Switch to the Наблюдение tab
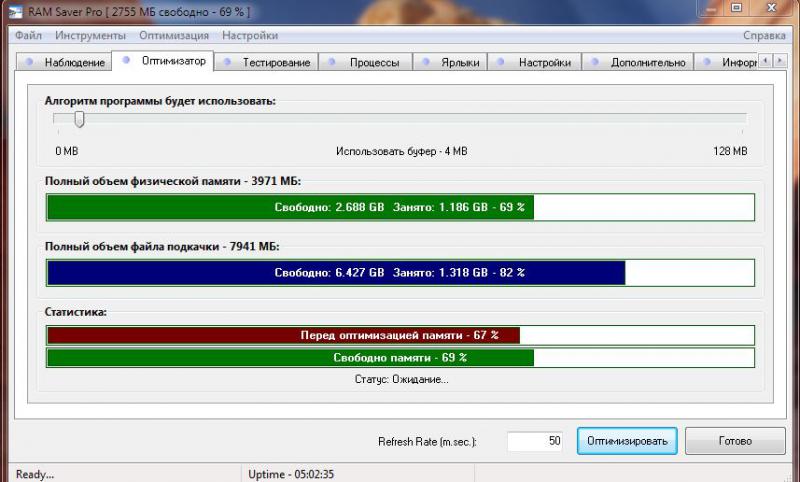800x482 pixels. point(64,62)
